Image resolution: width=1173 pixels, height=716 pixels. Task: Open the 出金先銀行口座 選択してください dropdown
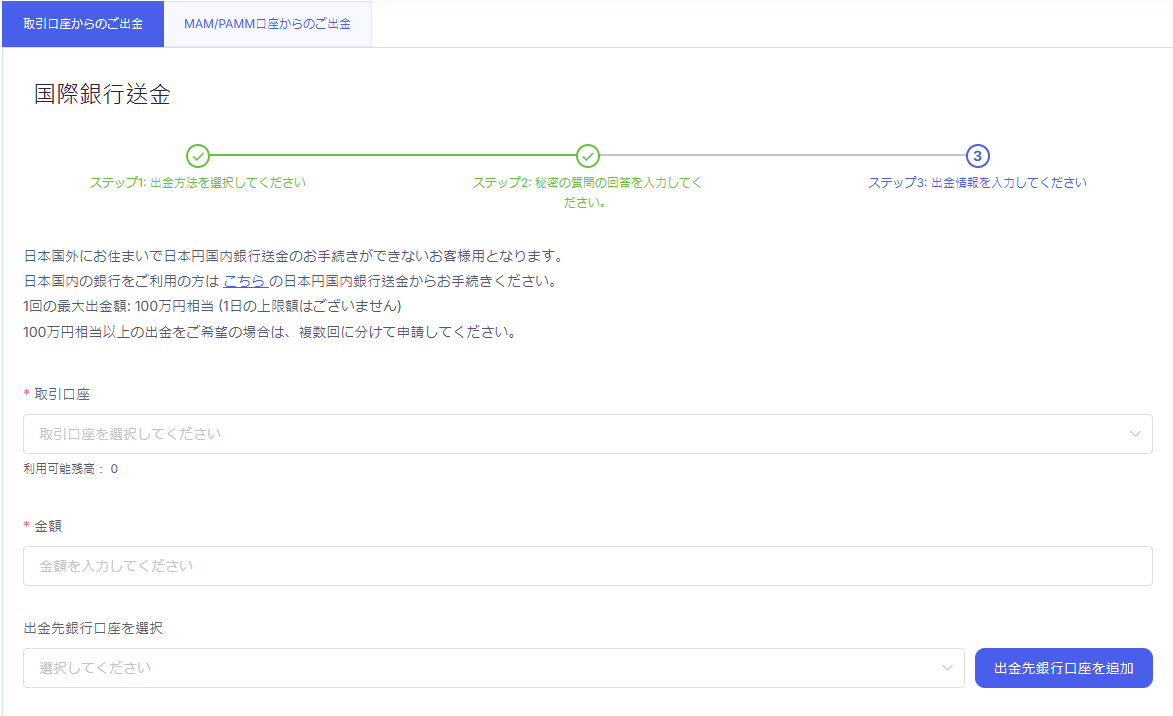[480, 668]
